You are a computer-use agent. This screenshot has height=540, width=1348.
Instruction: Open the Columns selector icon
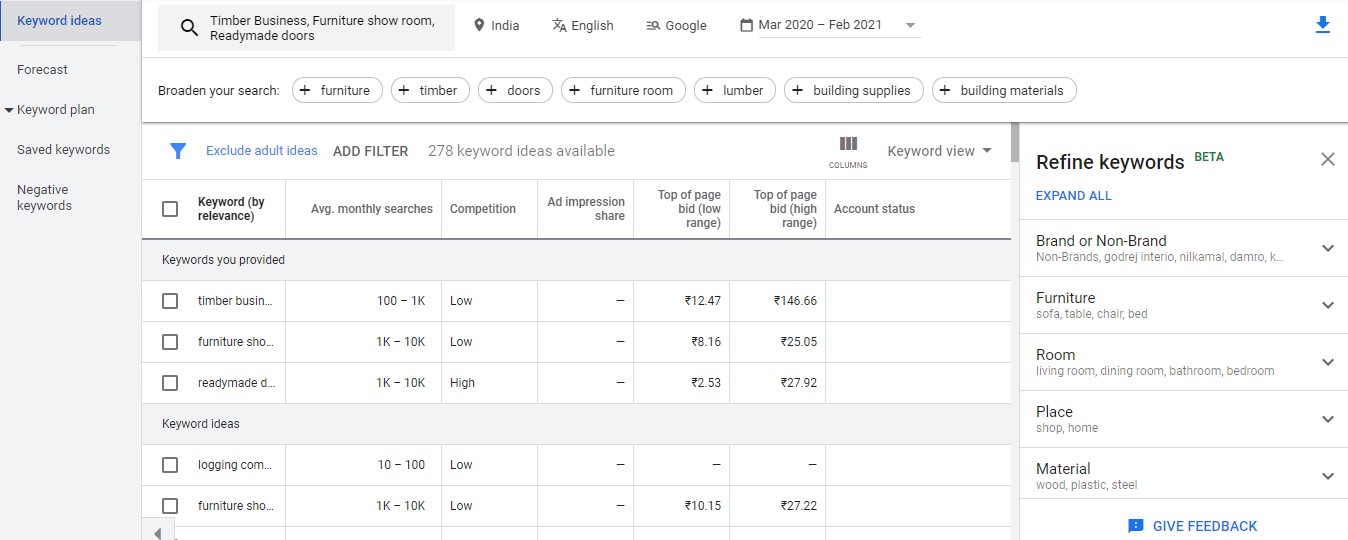pos(848,151)
